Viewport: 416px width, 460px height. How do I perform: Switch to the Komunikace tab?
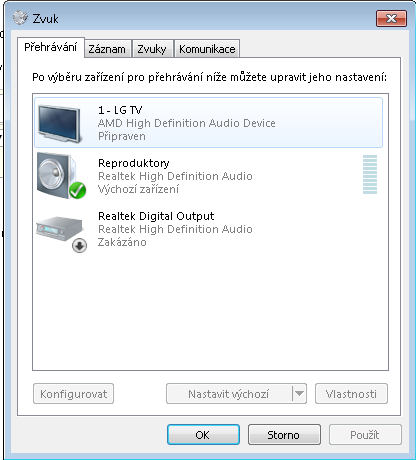207,49
